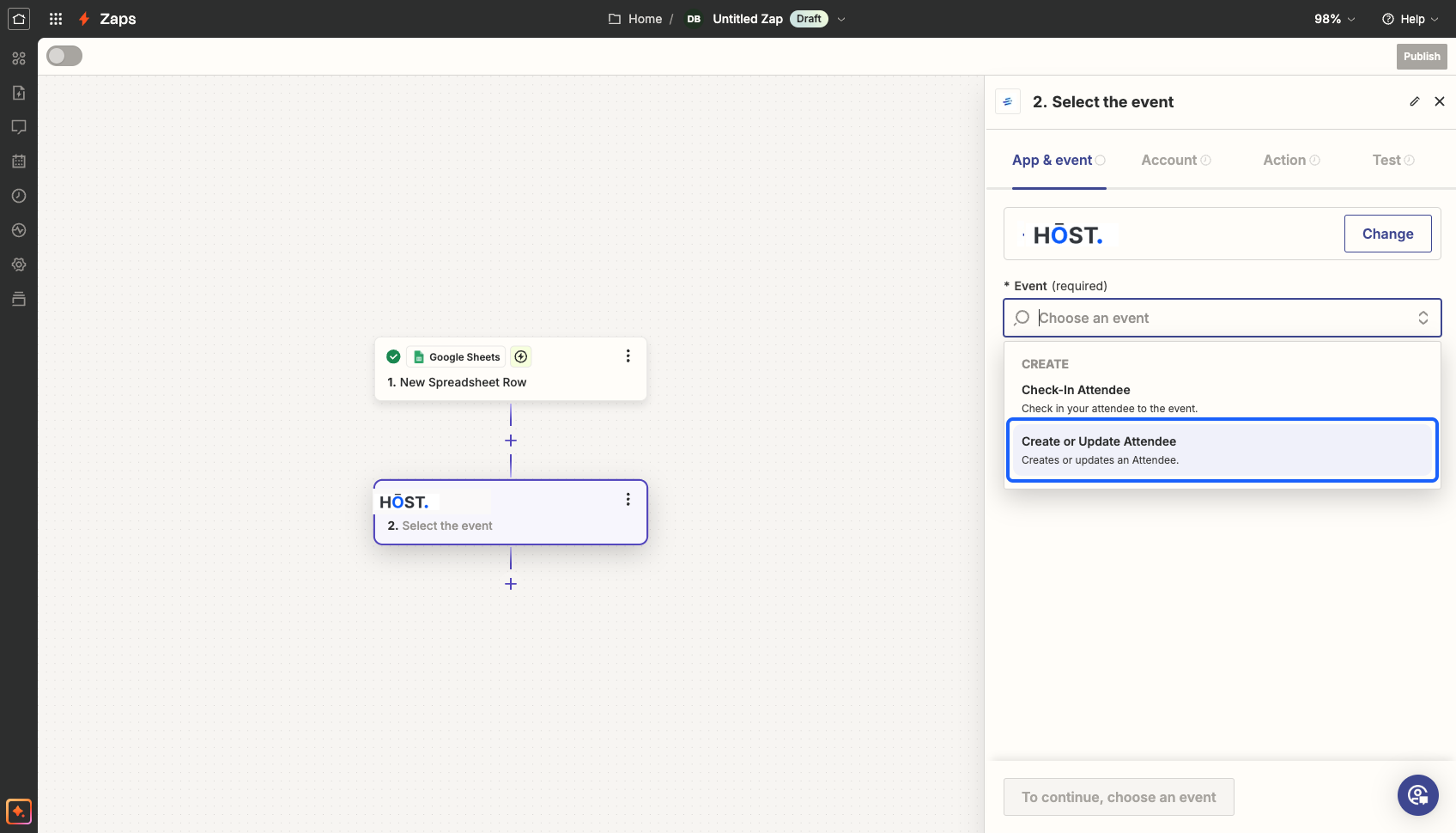Switch to the Test tab
Screen dimensions: 1456x833
[1393, 160]
